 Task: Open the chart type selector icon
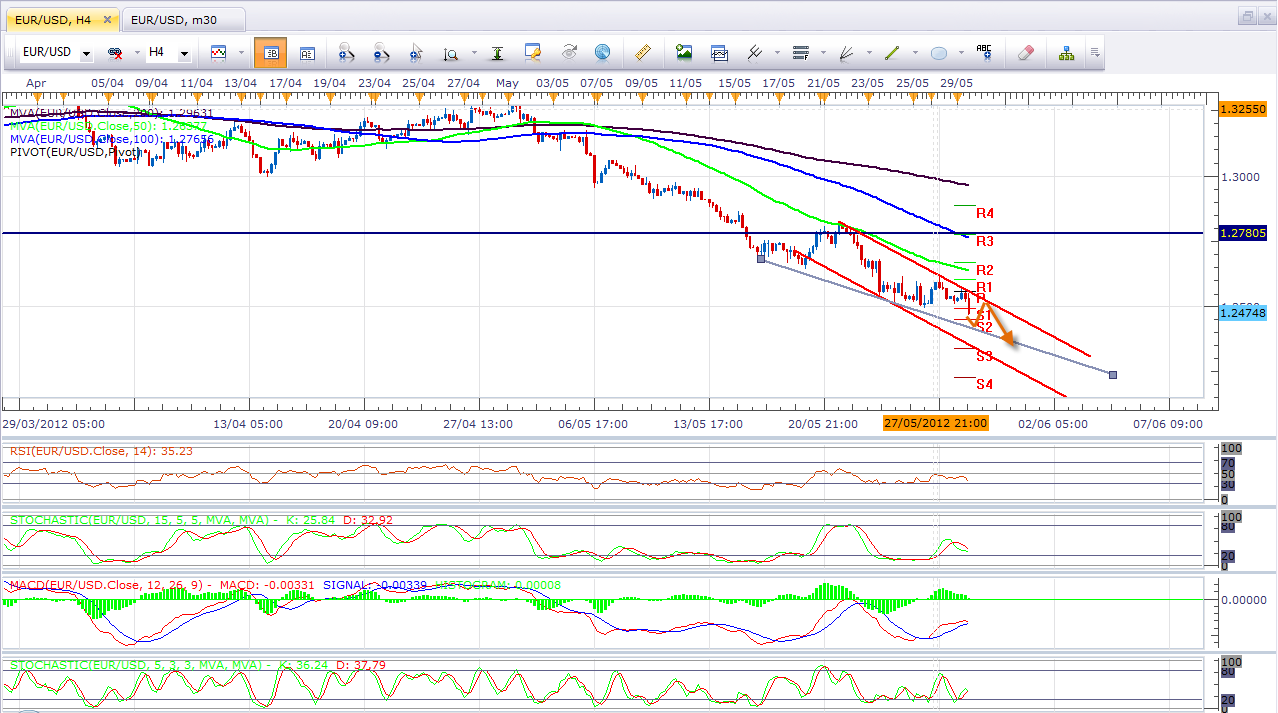pos(218,52)
